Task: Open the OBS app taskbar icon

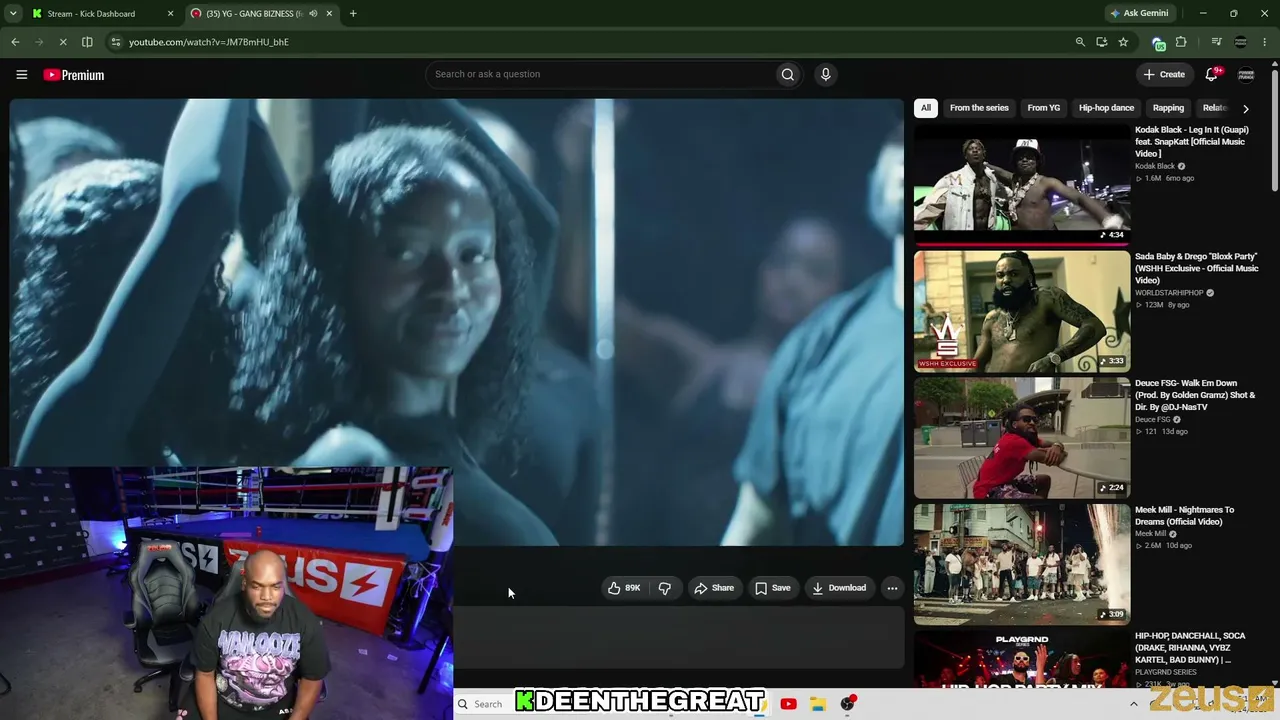Action: pos(848,704)
